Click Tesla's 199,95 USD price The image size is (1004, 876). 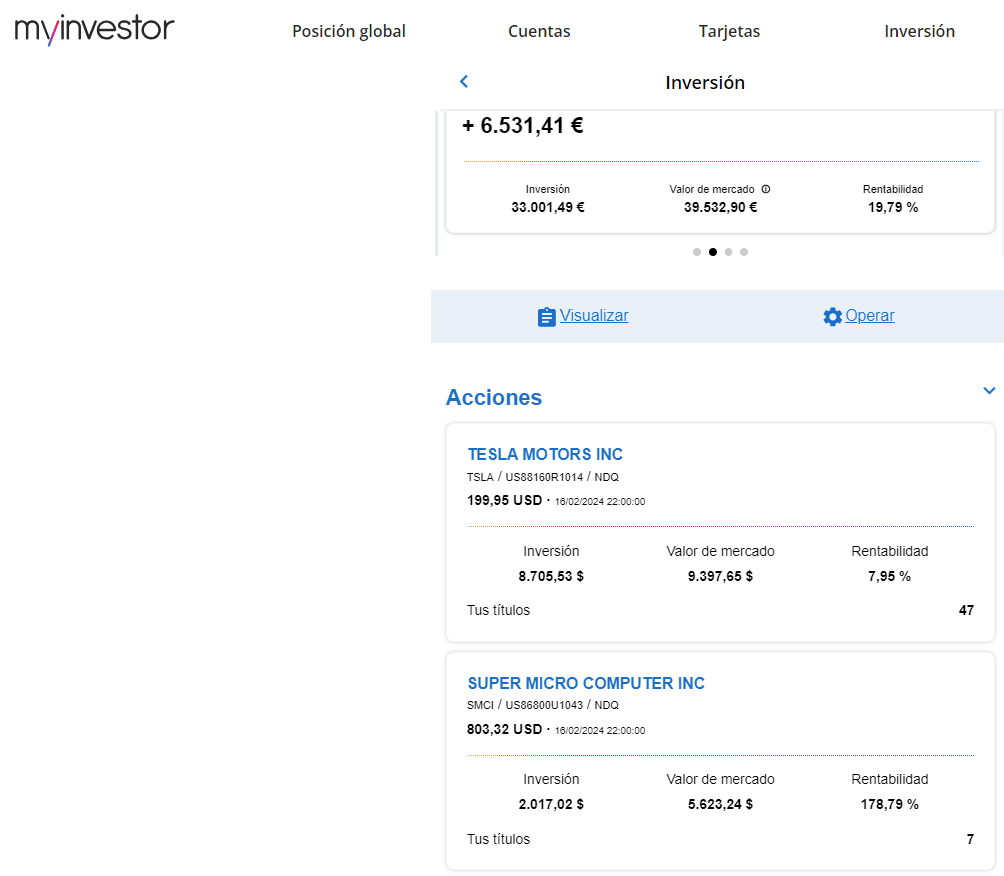(504, 500)
